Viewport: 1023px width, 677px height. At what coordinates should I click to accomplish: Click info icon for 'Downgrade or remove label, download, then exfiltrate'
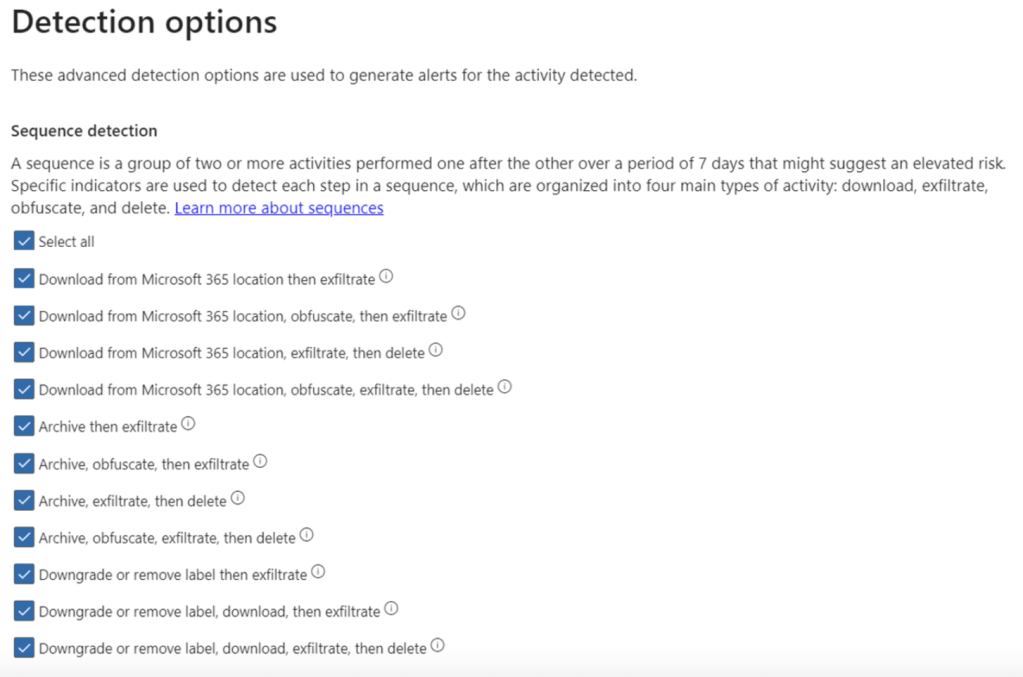[x=391, y=608]
